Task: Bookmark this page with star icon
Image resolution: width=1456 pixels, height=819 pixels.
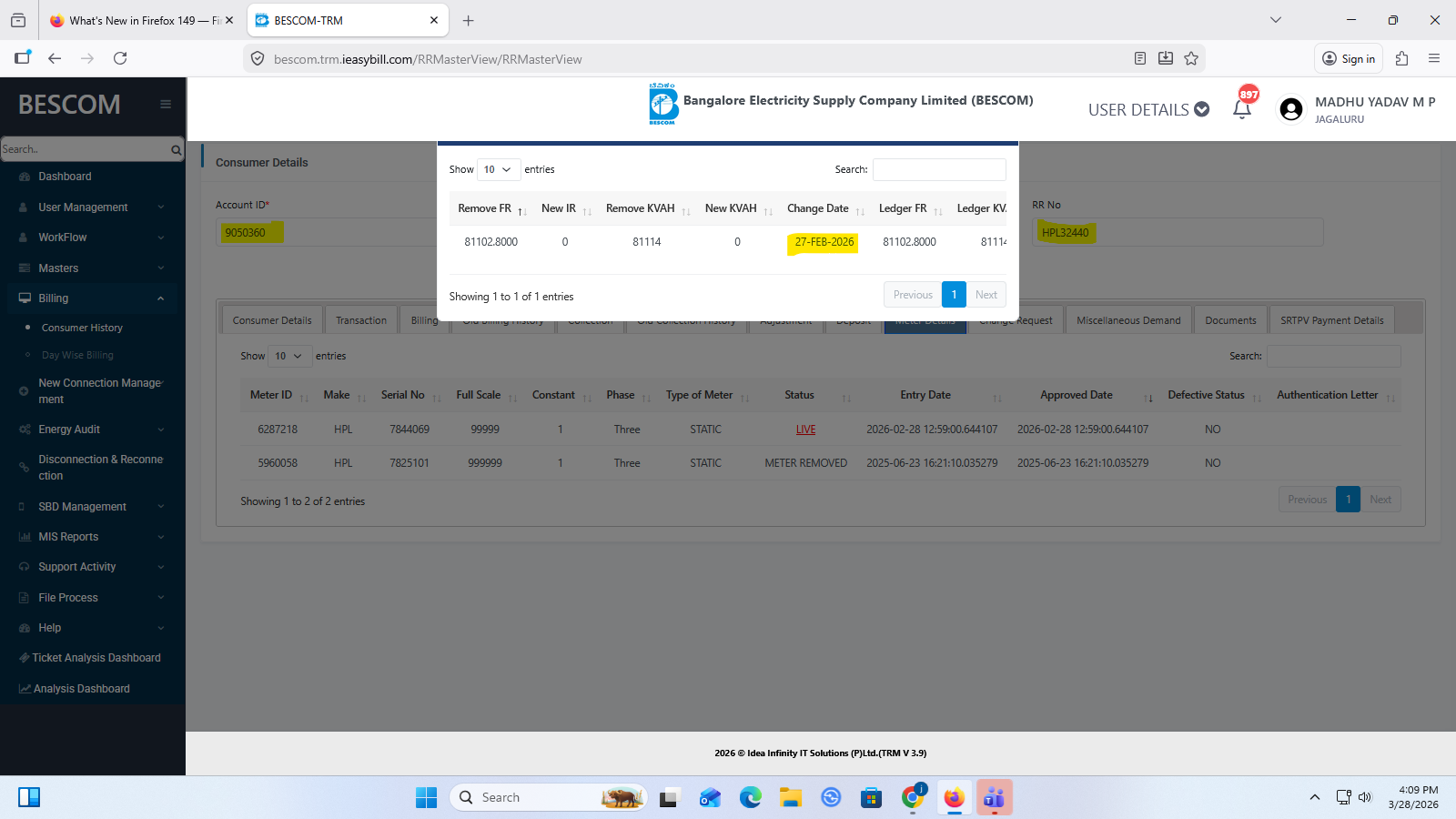Action: (1191, 58)
